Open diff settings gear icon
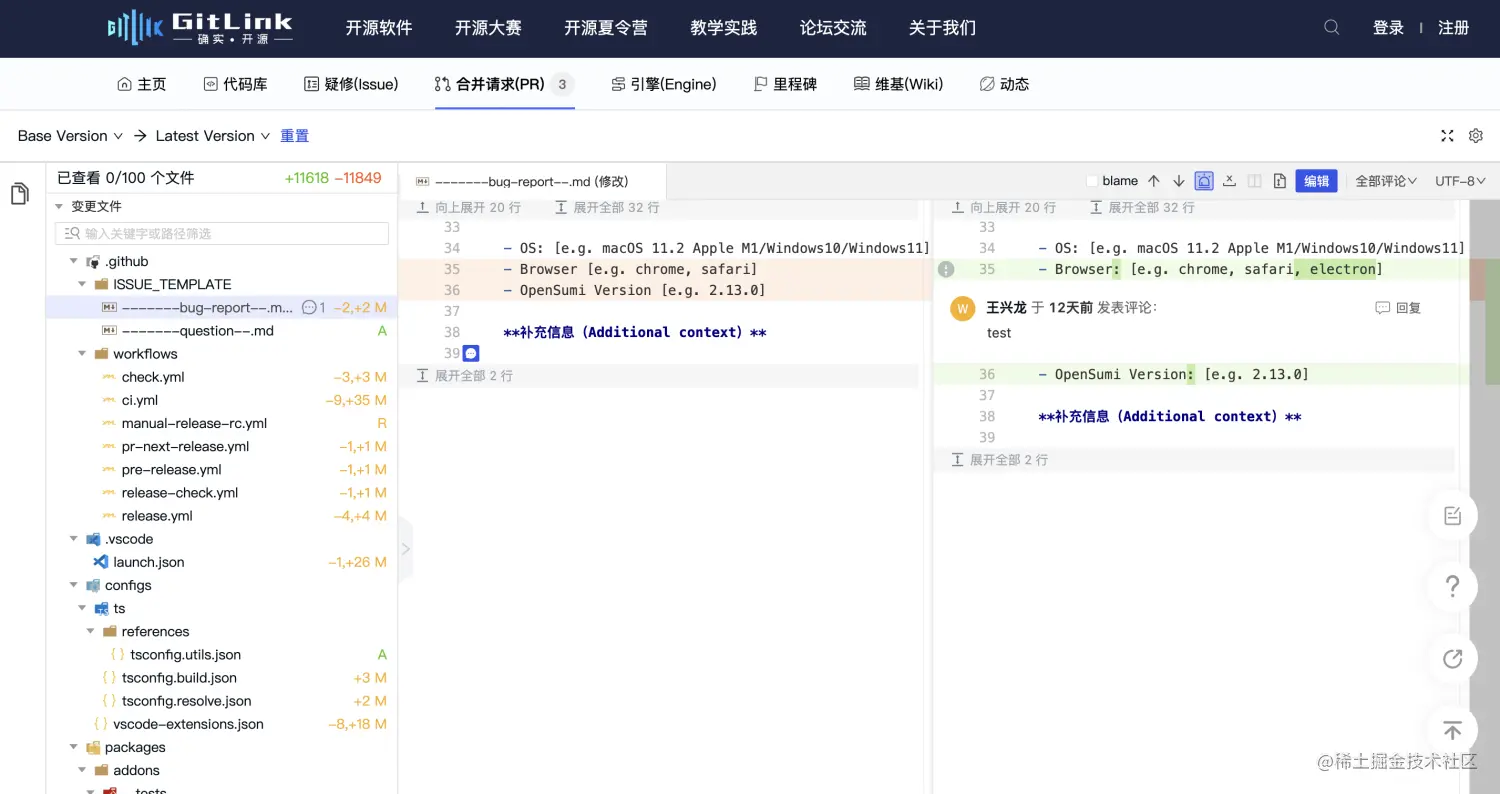The width and height of the screenshot is (1500, 794). pos(1476,136)
